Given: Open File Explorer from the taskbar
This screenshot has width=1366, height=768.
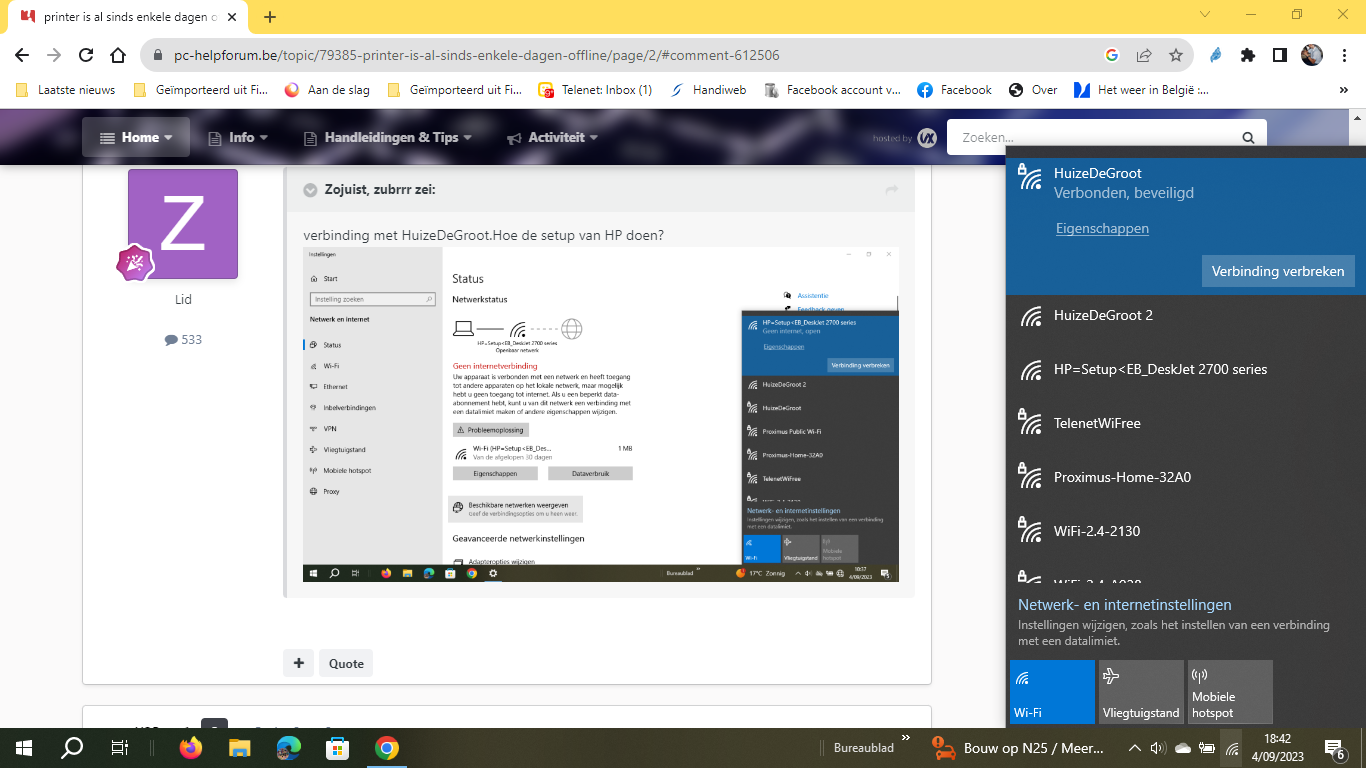Looking at the screenshot, I should click(x=239, y=748).
